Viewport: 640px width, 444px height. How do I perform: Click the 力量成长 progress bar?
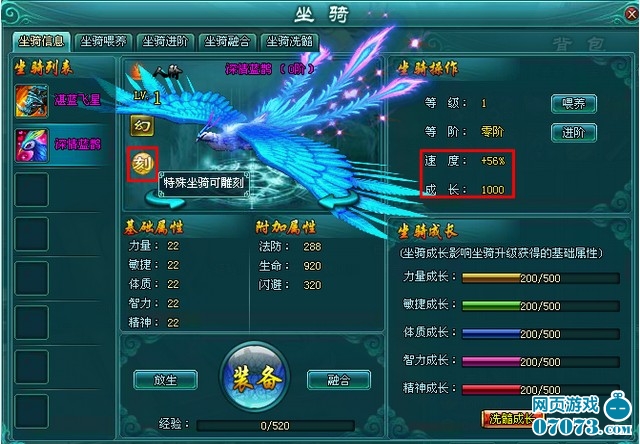pos(541,278)
